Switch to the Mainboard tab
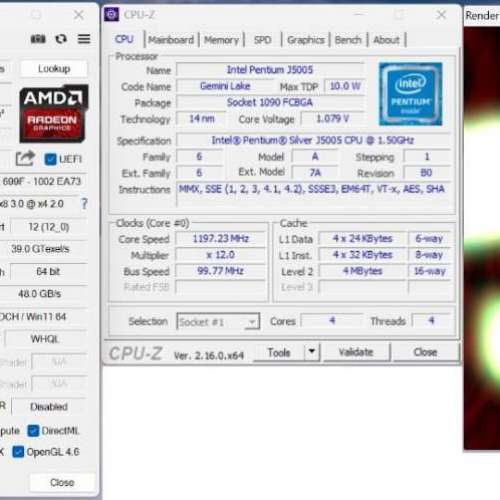500x500 pixels. (171, 40)
